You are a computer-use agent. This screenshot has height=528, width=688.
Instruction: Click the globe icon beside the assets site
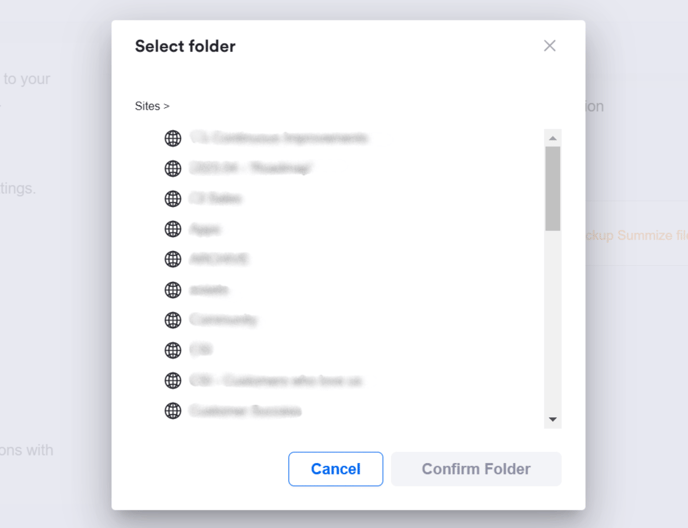(173, 290)
